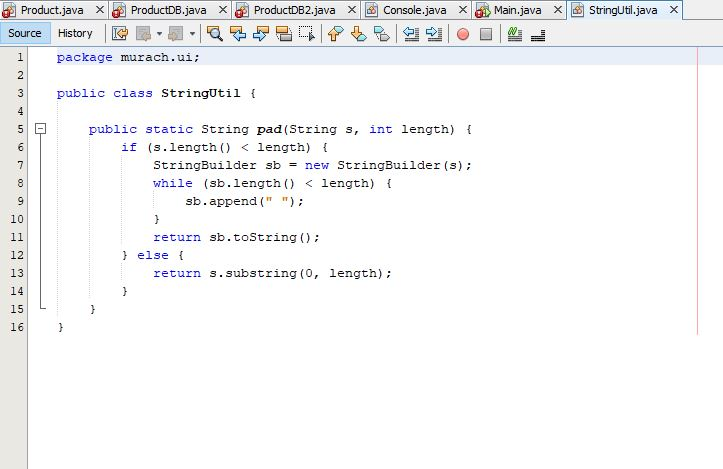The width and height of the screenshot is (723, 469).
Task: Click the Console.java file icon
Action: (372, 10)
